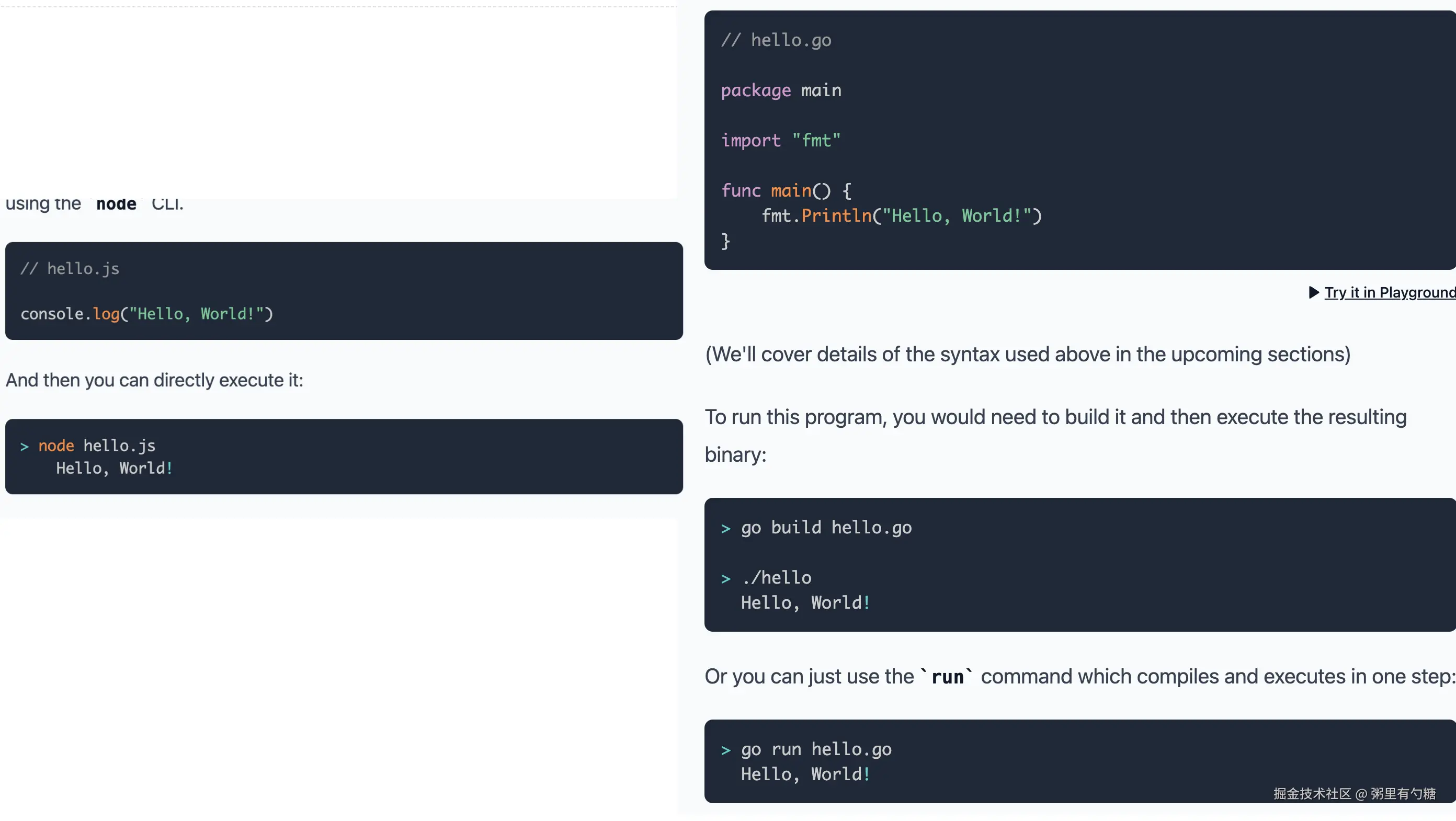Screen dimensions: 1456x821
Task: Click the ./hello command text
Action: tap(777, 578)
